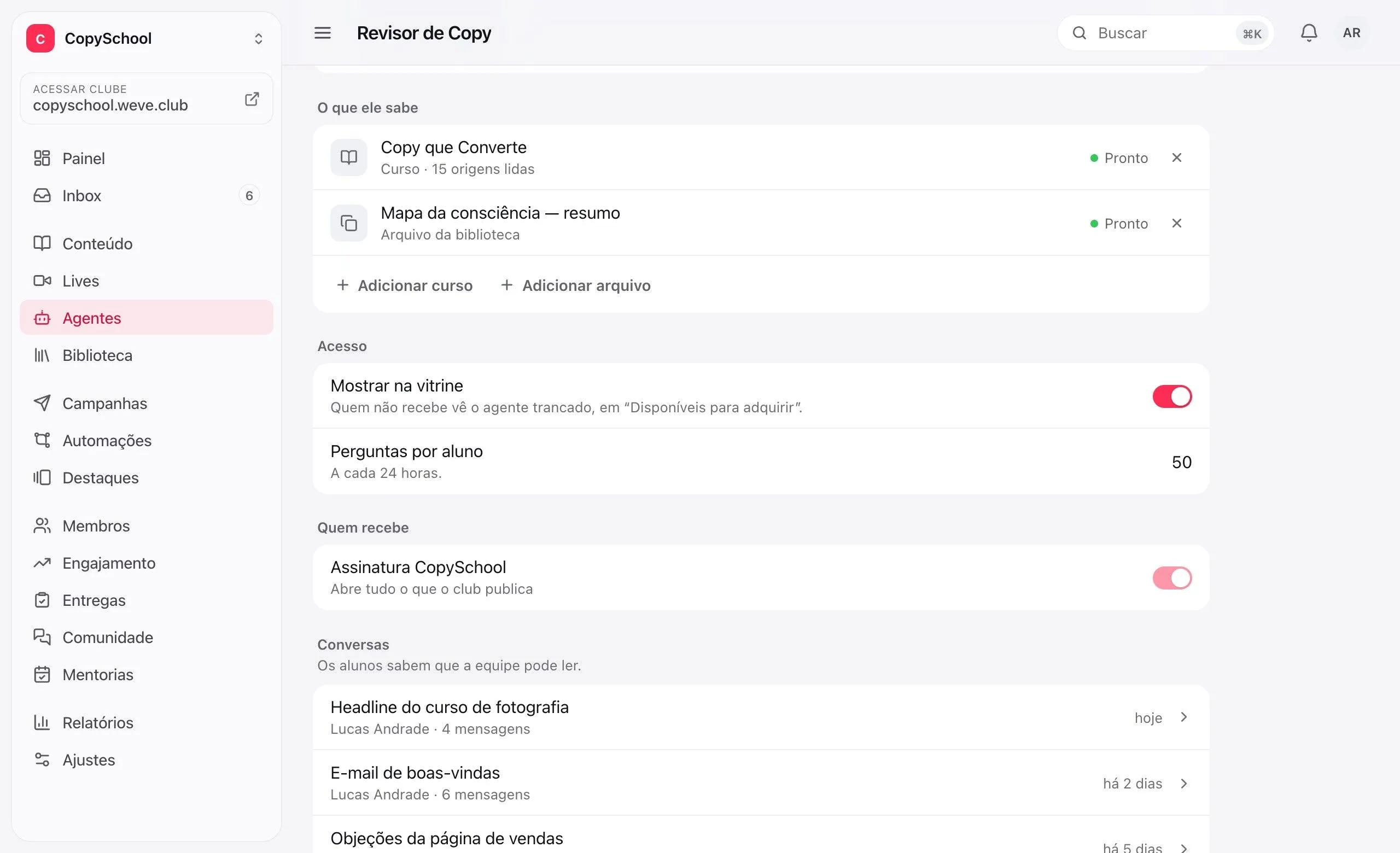Open Relatórios in sidebar

tap(147, 722)
